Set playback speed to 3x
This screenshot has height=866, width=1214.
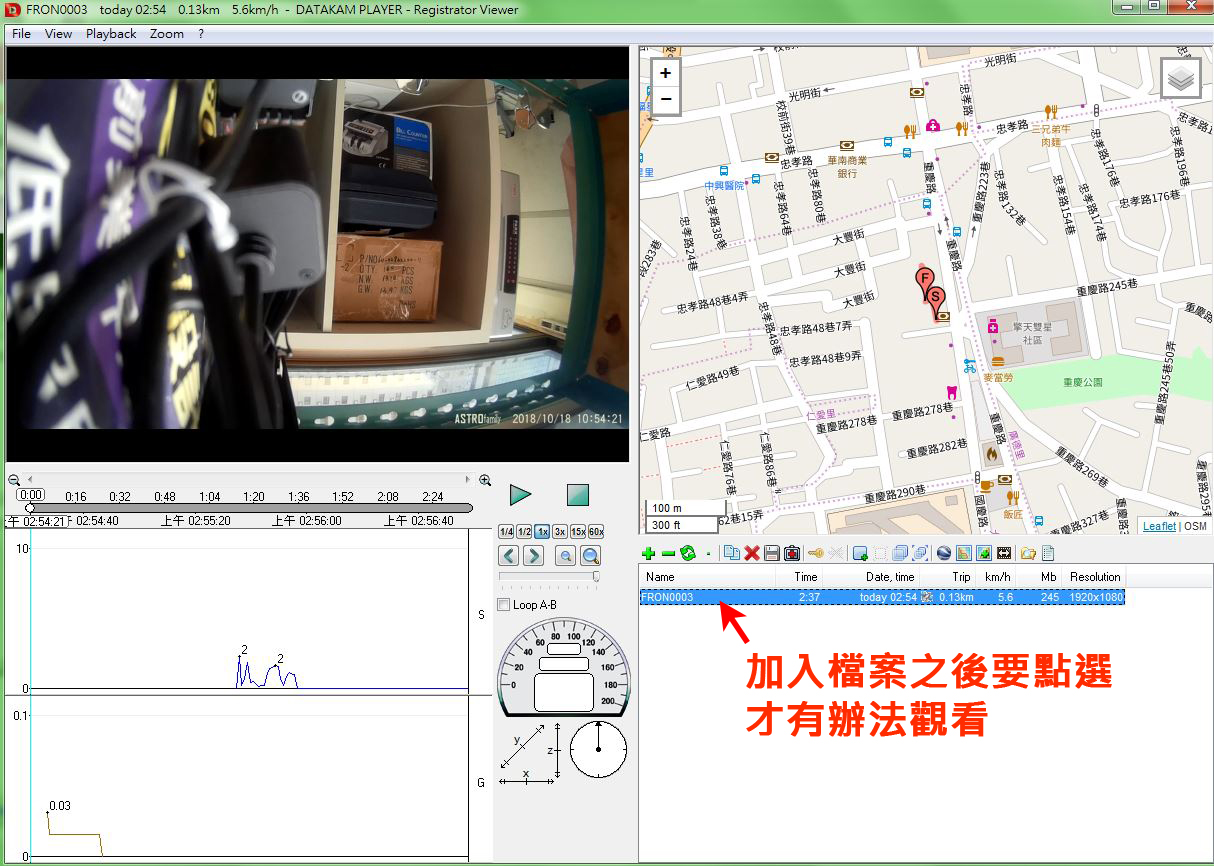[560, 532]
